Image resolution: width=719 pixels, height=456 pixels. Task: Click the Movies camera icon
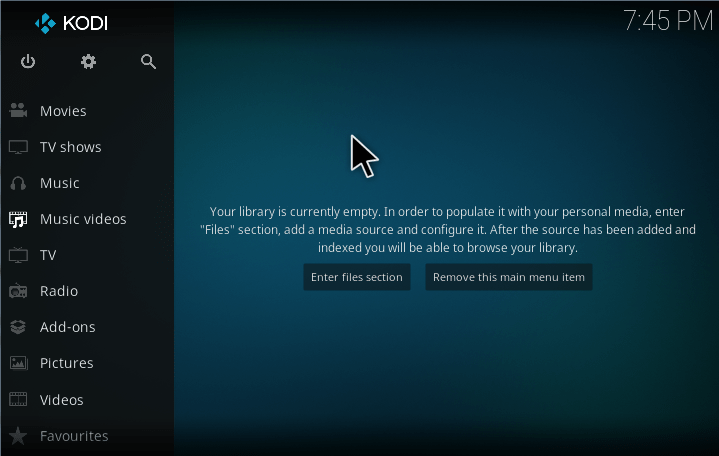(18, 111)
